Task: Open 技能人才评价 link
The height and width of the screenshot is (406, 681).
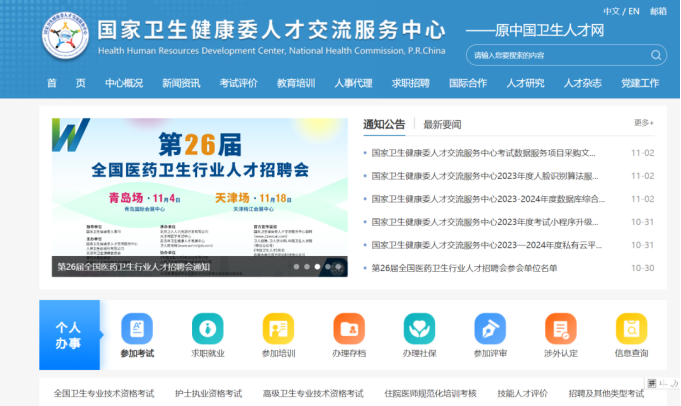Action: (x=522, y=393)
